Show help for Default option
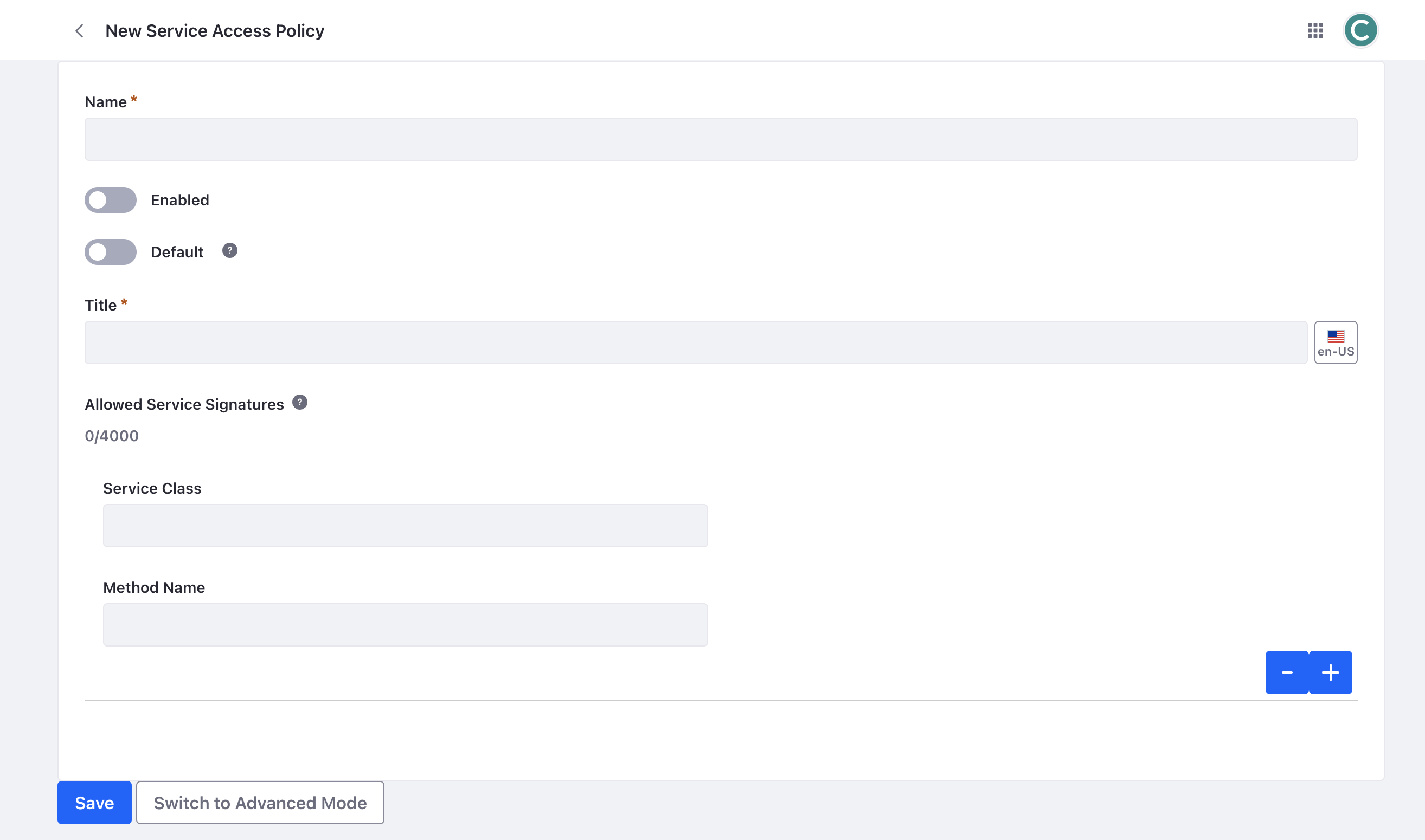 pos(229,251)
